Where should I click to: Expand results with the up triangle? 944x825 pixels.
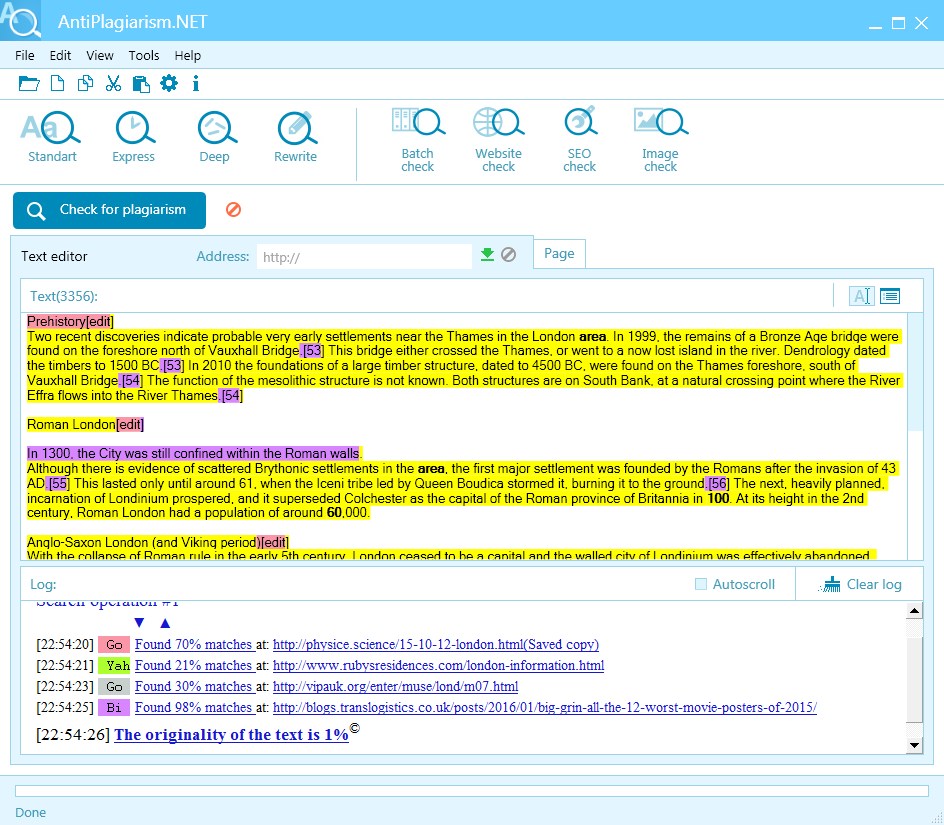[x=163, y=622]
